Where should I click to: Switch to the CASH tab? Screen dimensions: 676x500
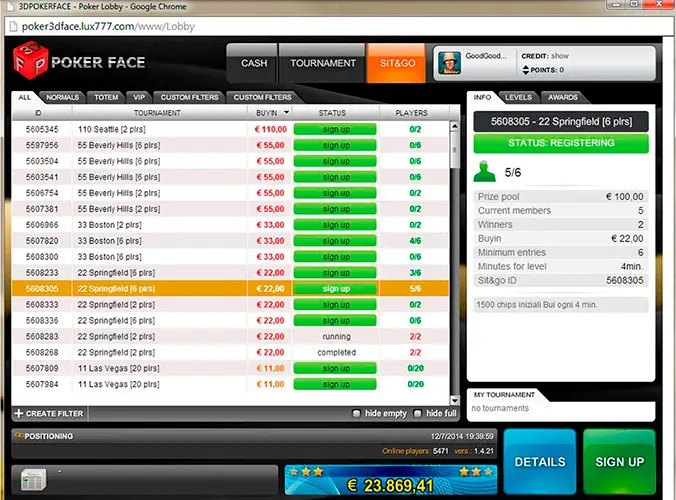[254, 63]
